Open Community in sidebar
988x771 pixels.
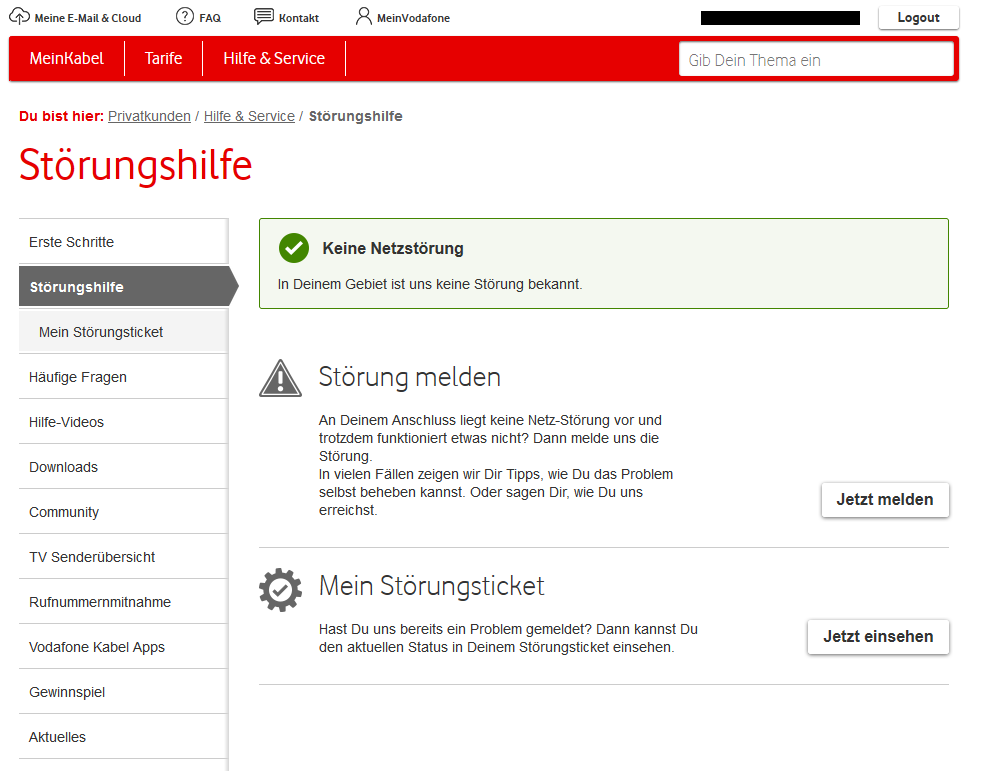tap(124, 512)
